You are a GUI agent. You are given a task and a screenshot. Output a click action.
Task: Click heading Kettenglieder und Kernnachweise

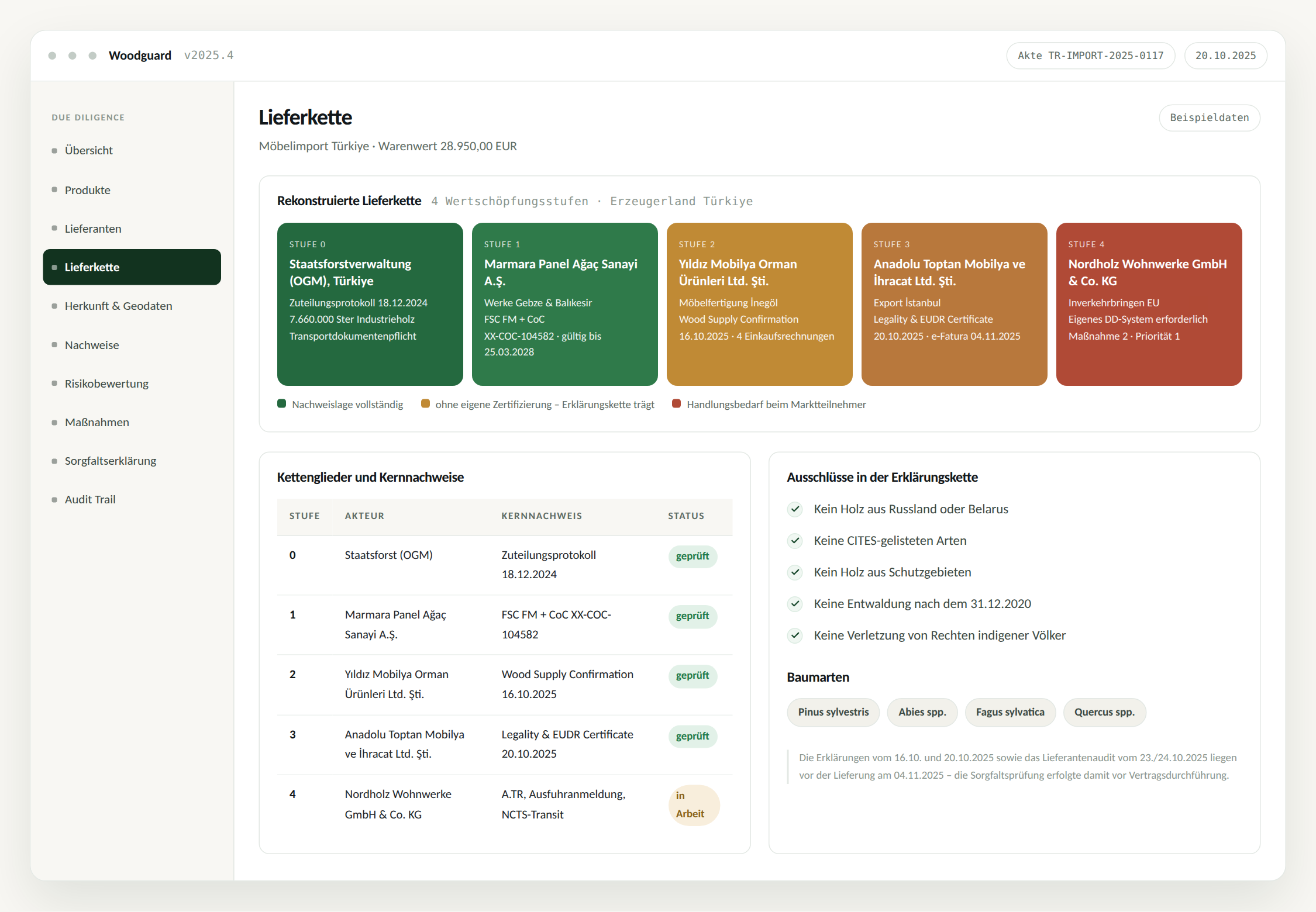coord(370,477)
